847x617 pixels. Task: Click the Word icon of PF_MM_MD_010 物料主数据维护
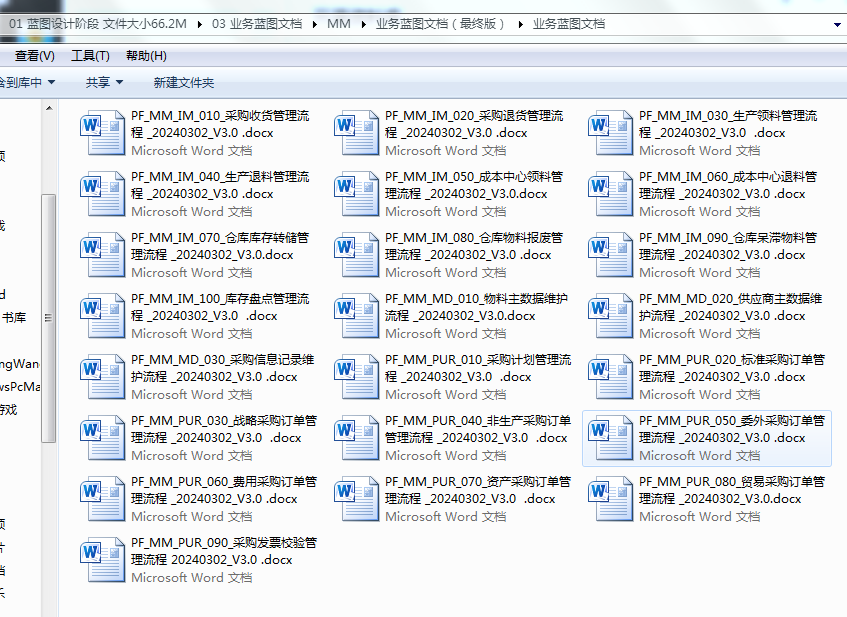point(357,316)
